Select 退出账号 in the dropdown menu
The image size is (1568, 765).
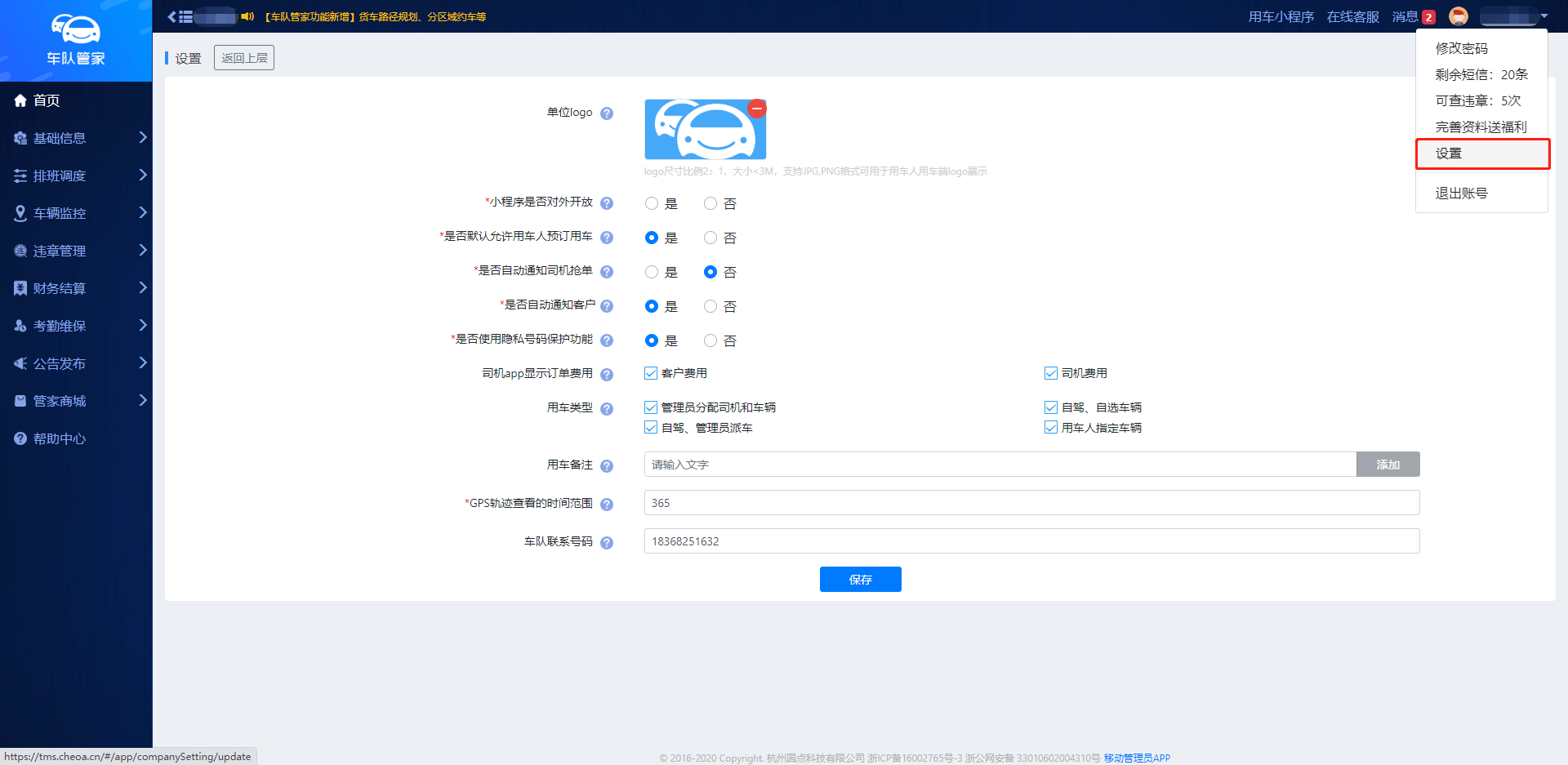click(x=1461, y=193)
